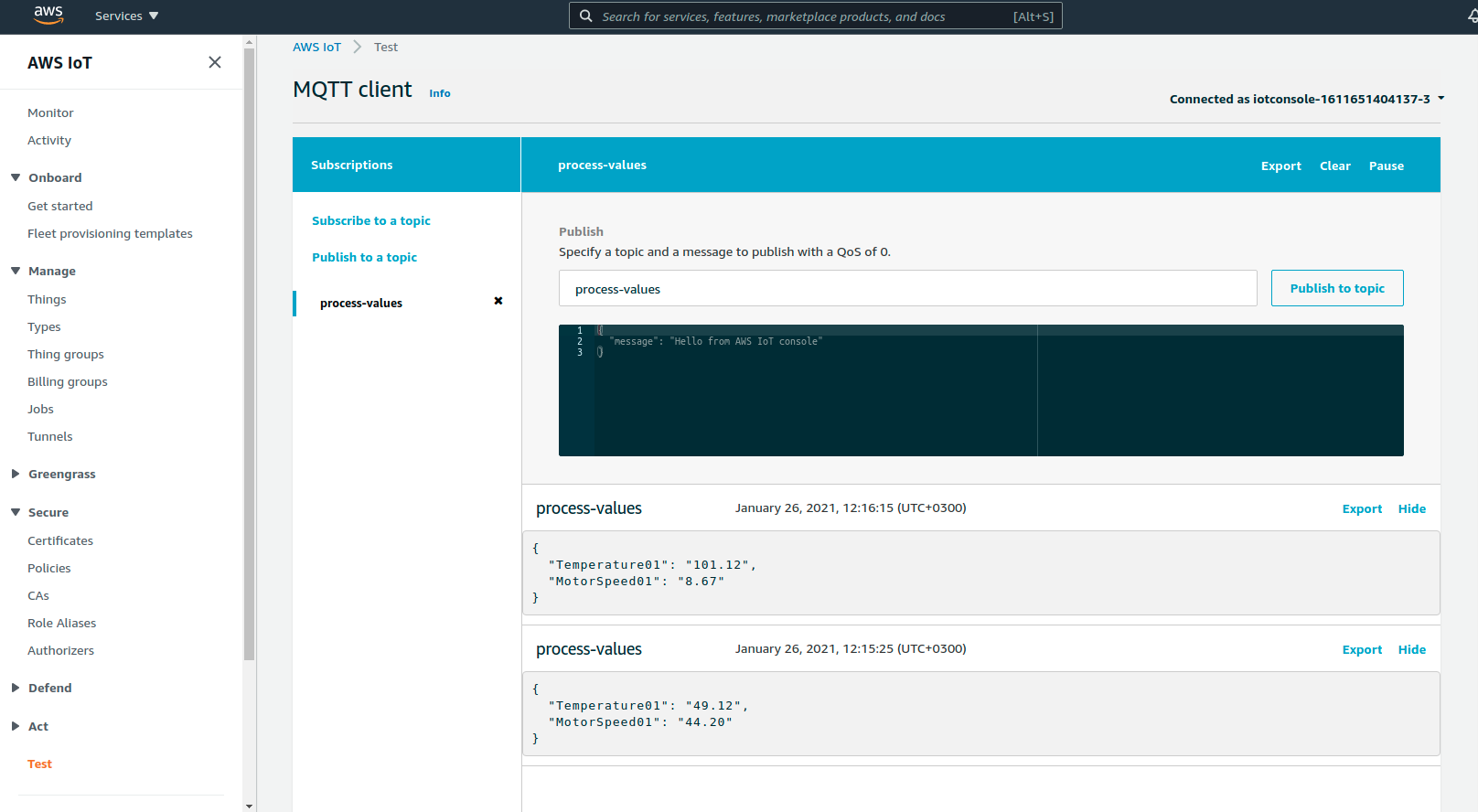Open Get started page
The image size is (1478, 812).
(x=60, y=206)
